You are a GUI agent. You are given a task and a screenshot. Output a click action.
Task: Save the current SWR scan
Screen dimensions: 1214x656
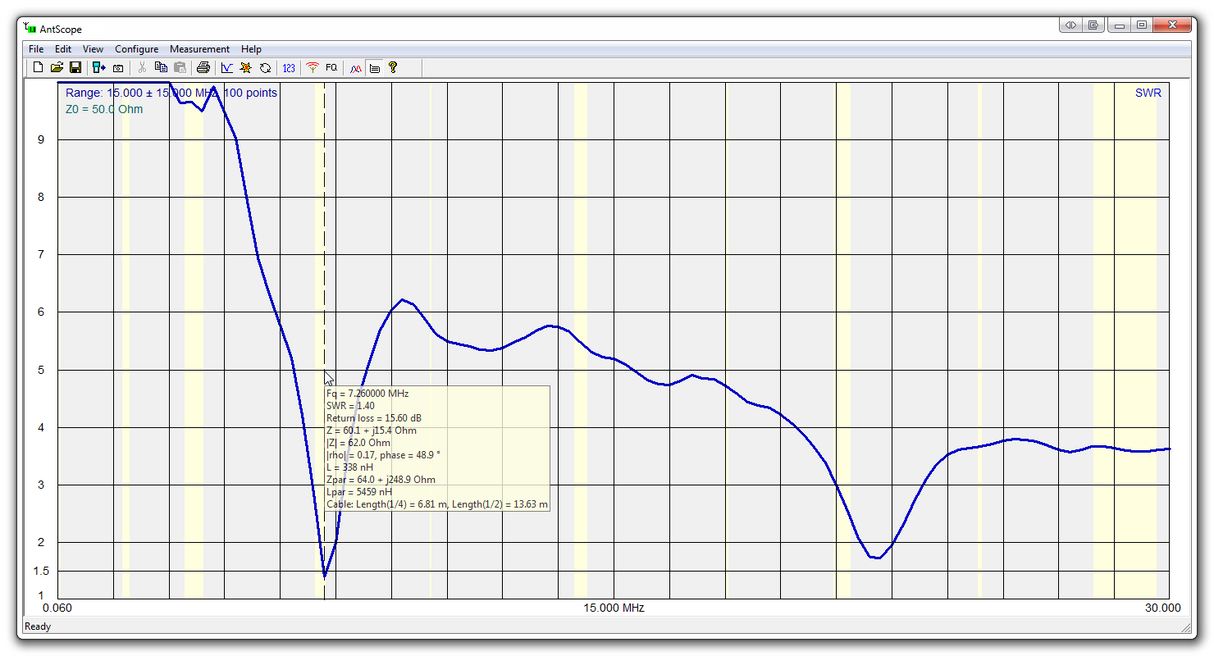[x=75, y=67]
